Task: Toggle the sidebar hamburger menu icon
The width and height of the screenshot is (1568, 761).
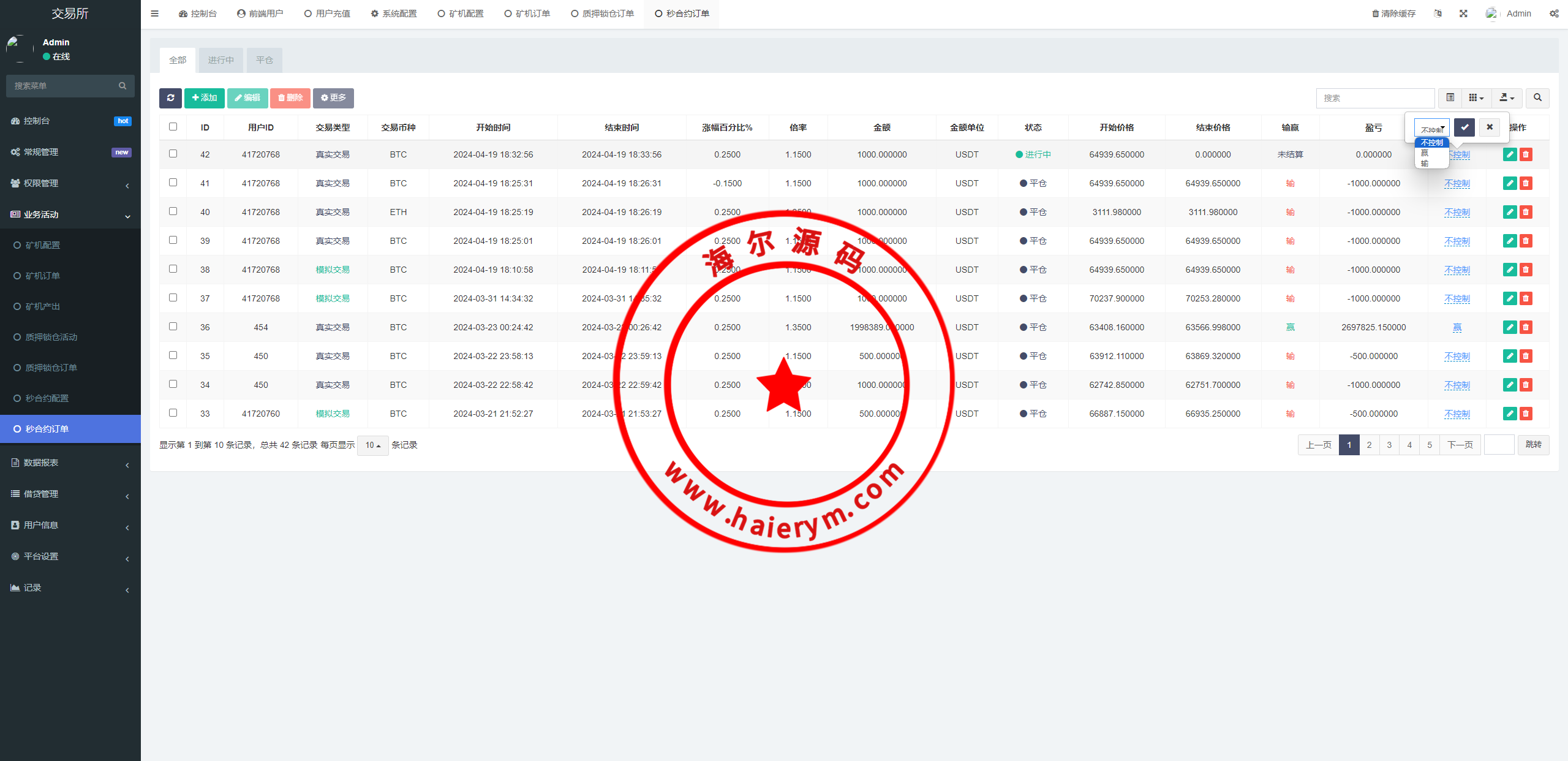Action: pos(155,13)
